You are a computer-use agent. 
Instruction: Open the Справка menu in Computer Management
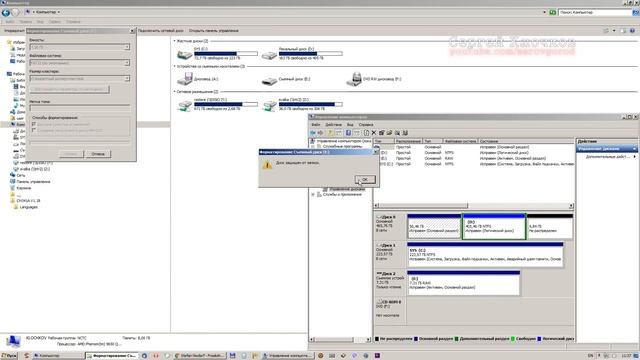(366, 124)
